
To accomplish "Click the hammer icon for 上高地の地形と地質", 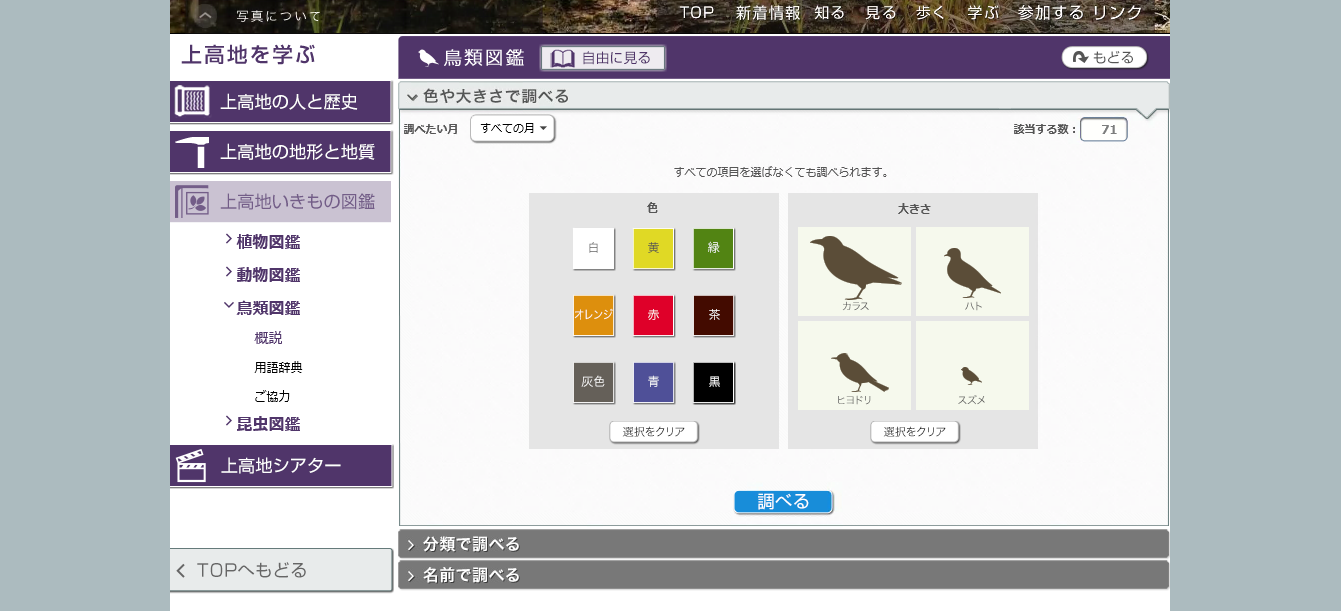I will pyautogui.click(x=192, y=152).
